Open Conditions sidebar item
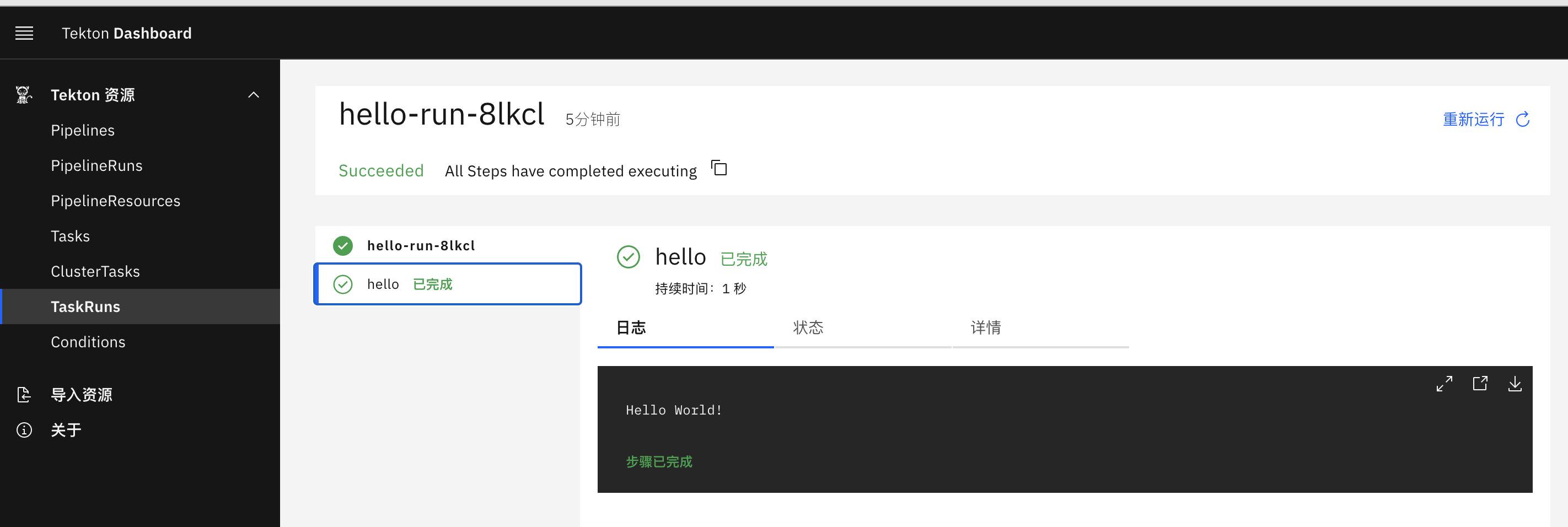 (x=140, y=342)
